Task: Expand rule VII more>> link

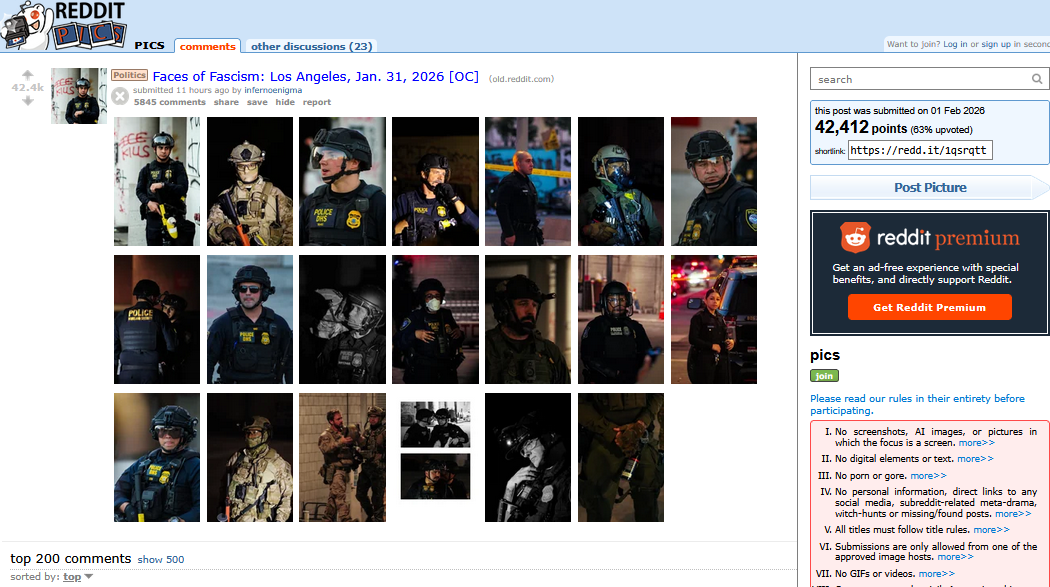Action: 936,574
